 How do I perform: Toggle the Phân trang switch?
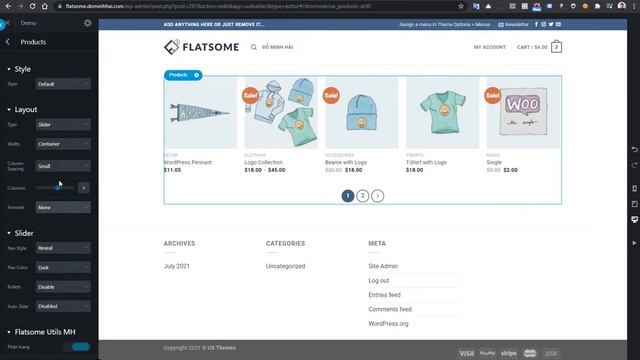(76, 347)
